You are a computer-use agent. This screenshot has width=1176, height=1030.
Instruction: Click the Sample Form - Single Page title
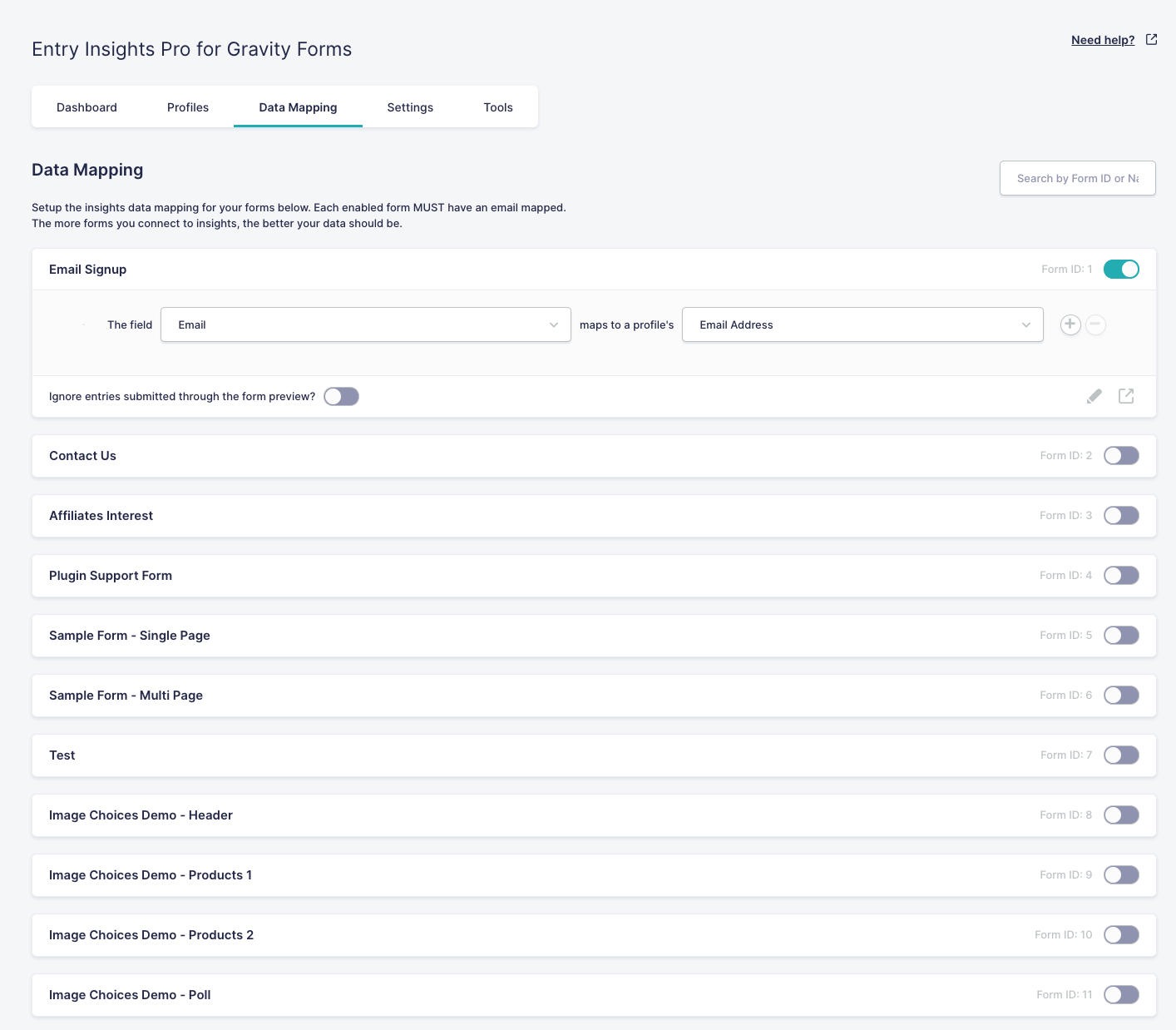[x=130, y=636]
